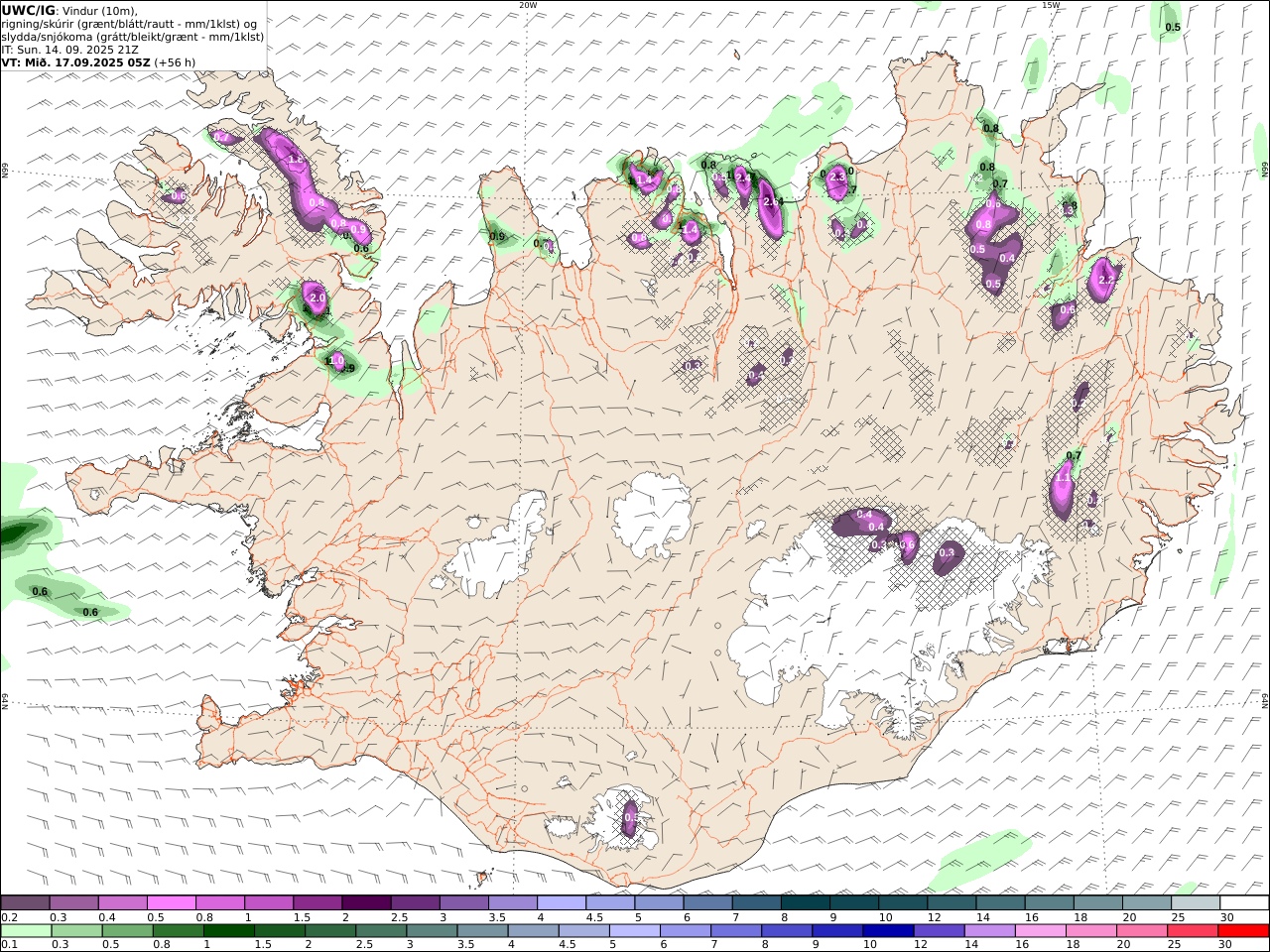Pick the darkest purple swatch in upper scale
The height and width of the screenshot is (952, 1270).
366,902
